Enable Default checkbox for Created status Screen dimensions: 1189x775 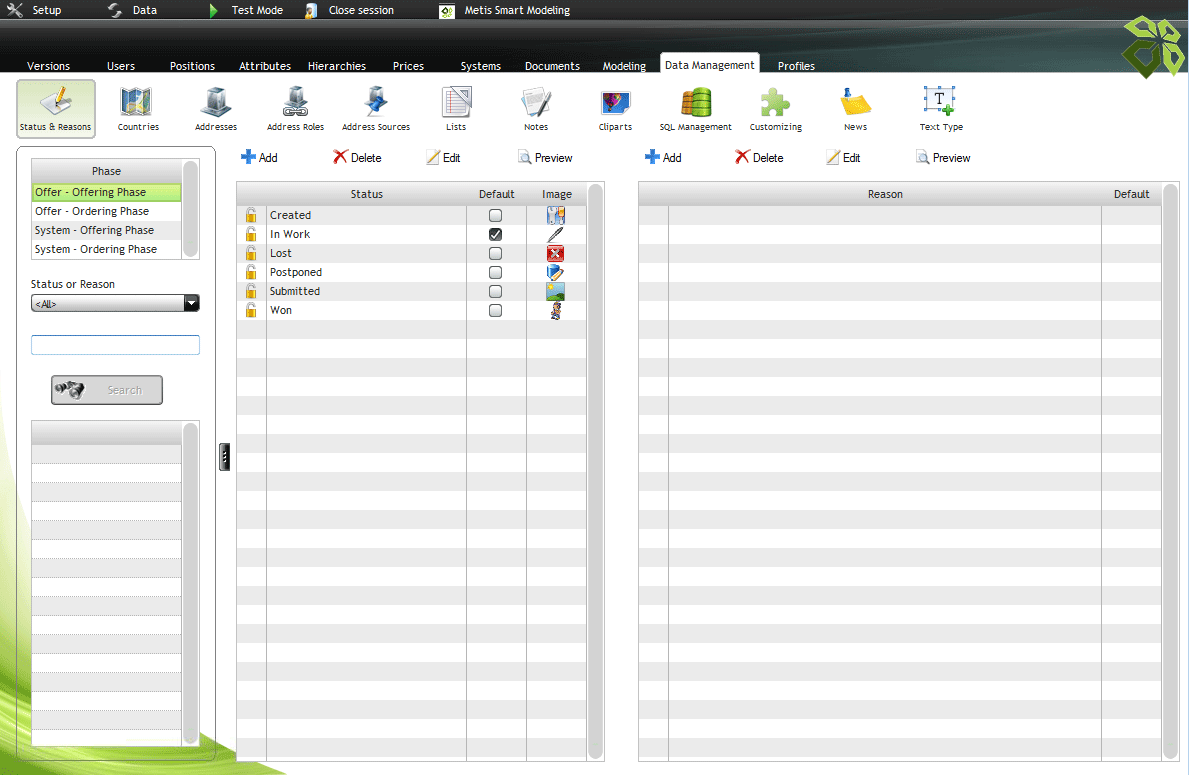coord(495,215)
